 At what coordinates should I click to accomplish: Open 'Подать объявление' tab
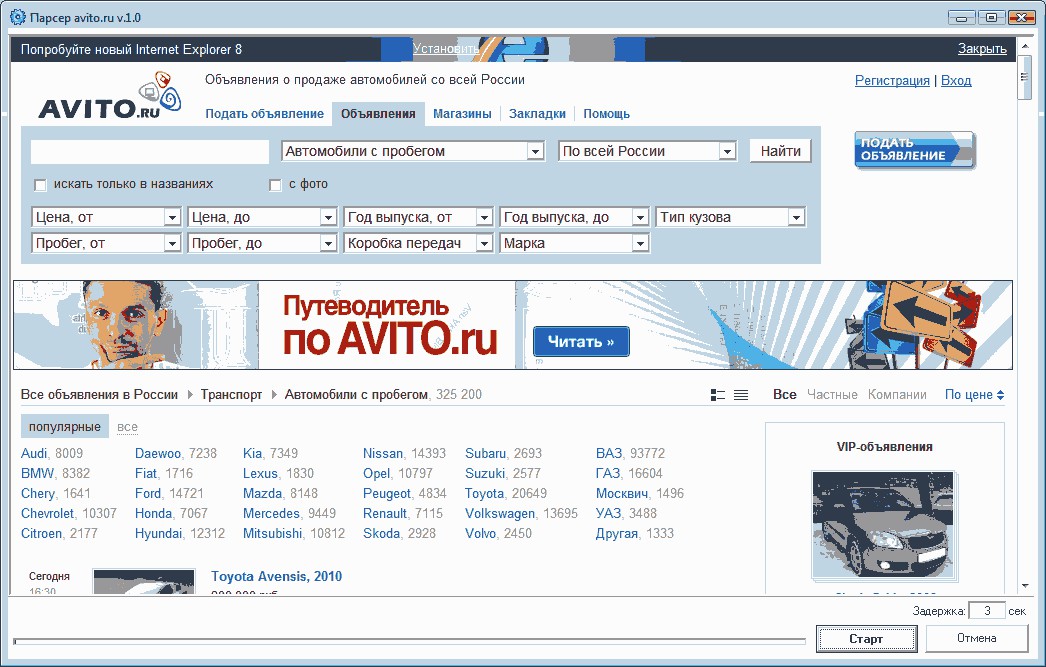point(264,114)
